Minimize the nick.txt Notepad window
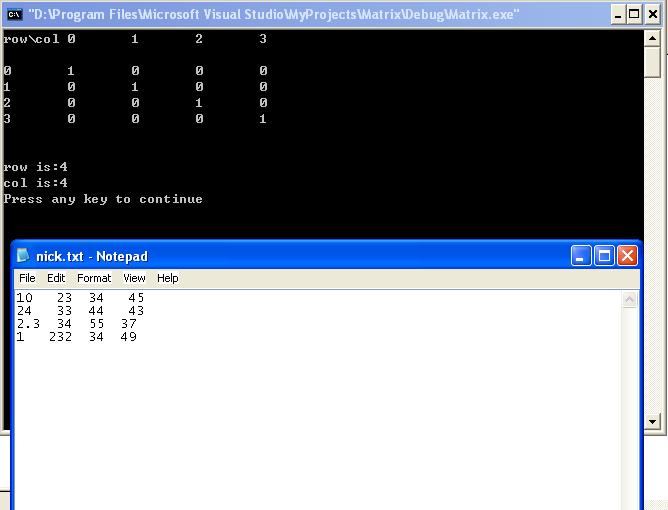 coord(581,256)
